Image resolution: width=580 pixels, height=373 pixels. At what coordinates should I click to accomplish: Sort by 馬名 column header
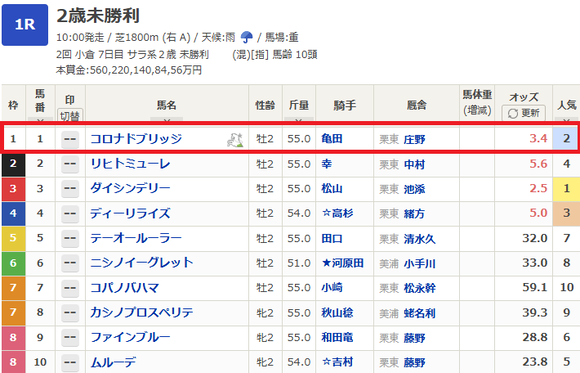pos(166,104)
